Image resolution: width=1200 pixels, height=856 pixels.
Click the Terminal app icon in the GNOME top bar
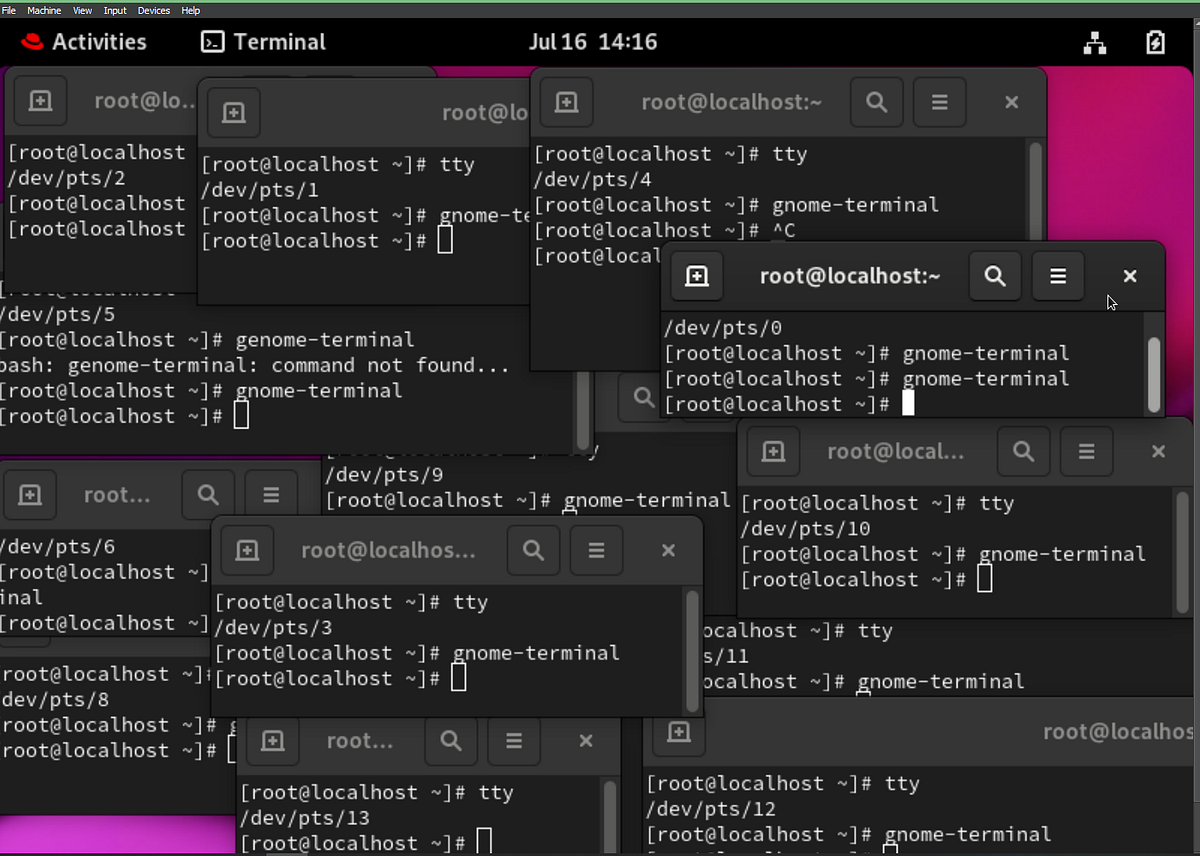coord(213,42)
